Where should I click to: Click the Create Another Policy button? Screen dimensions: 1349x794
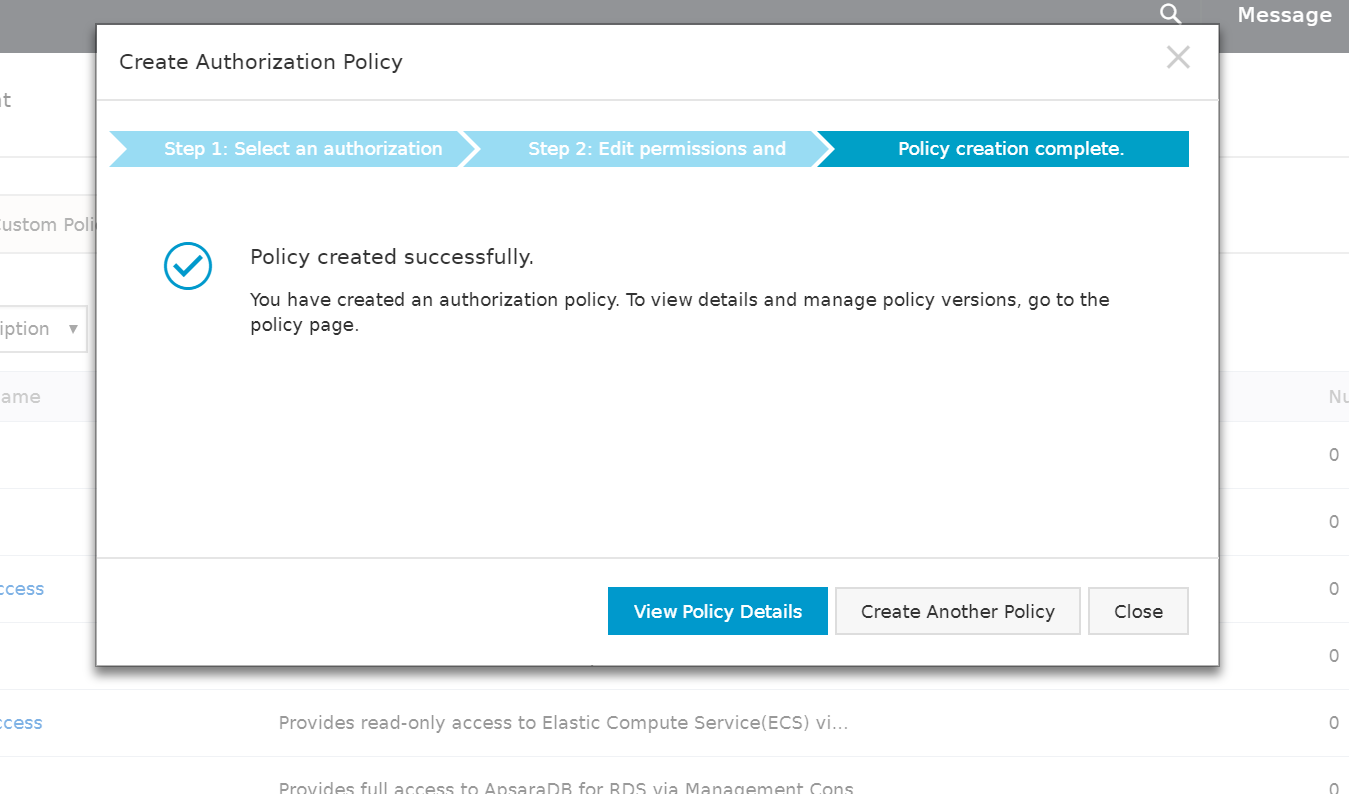(x=958, y=611)
